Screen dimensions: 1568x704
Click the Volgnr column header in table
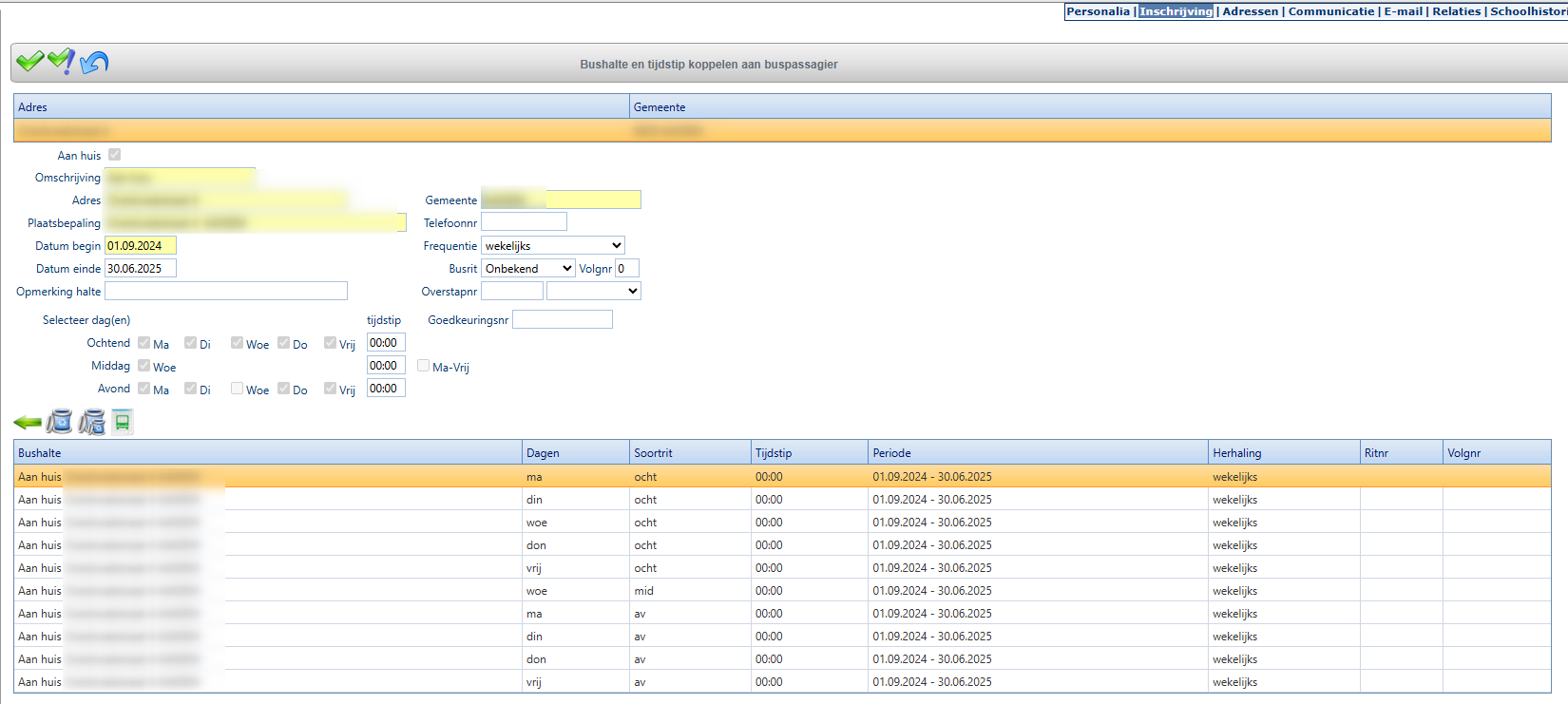[x=1497, y=452]
